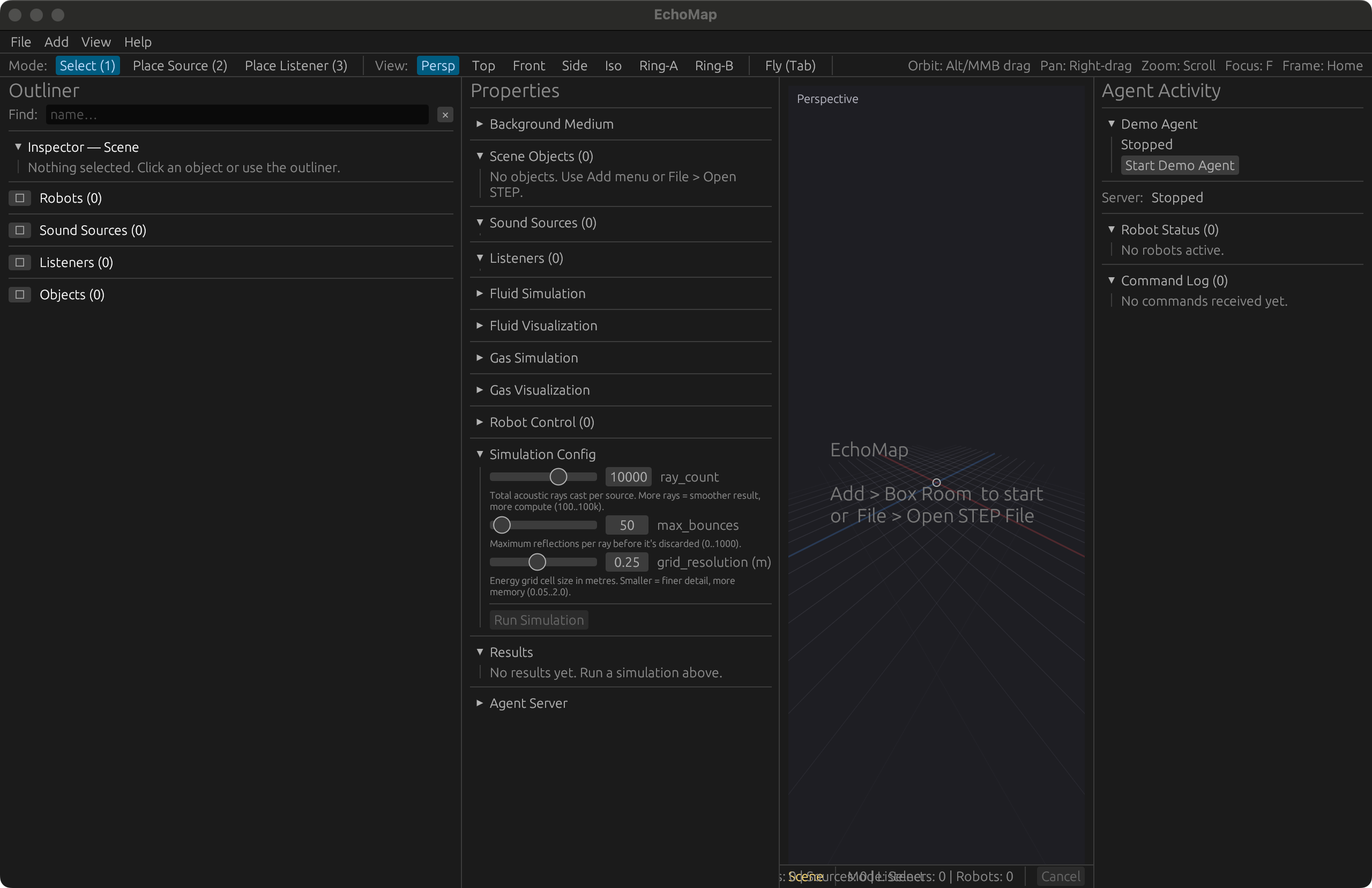Image resolution: width=1372 pixels, height=888 pixels.
Task: Switch to Place Source (2) mode
Action: point(180,65)
